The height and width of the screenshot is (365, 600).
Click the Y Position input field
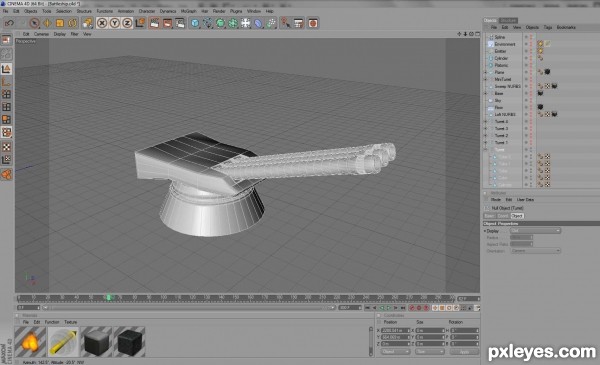[x=395, y=337]
